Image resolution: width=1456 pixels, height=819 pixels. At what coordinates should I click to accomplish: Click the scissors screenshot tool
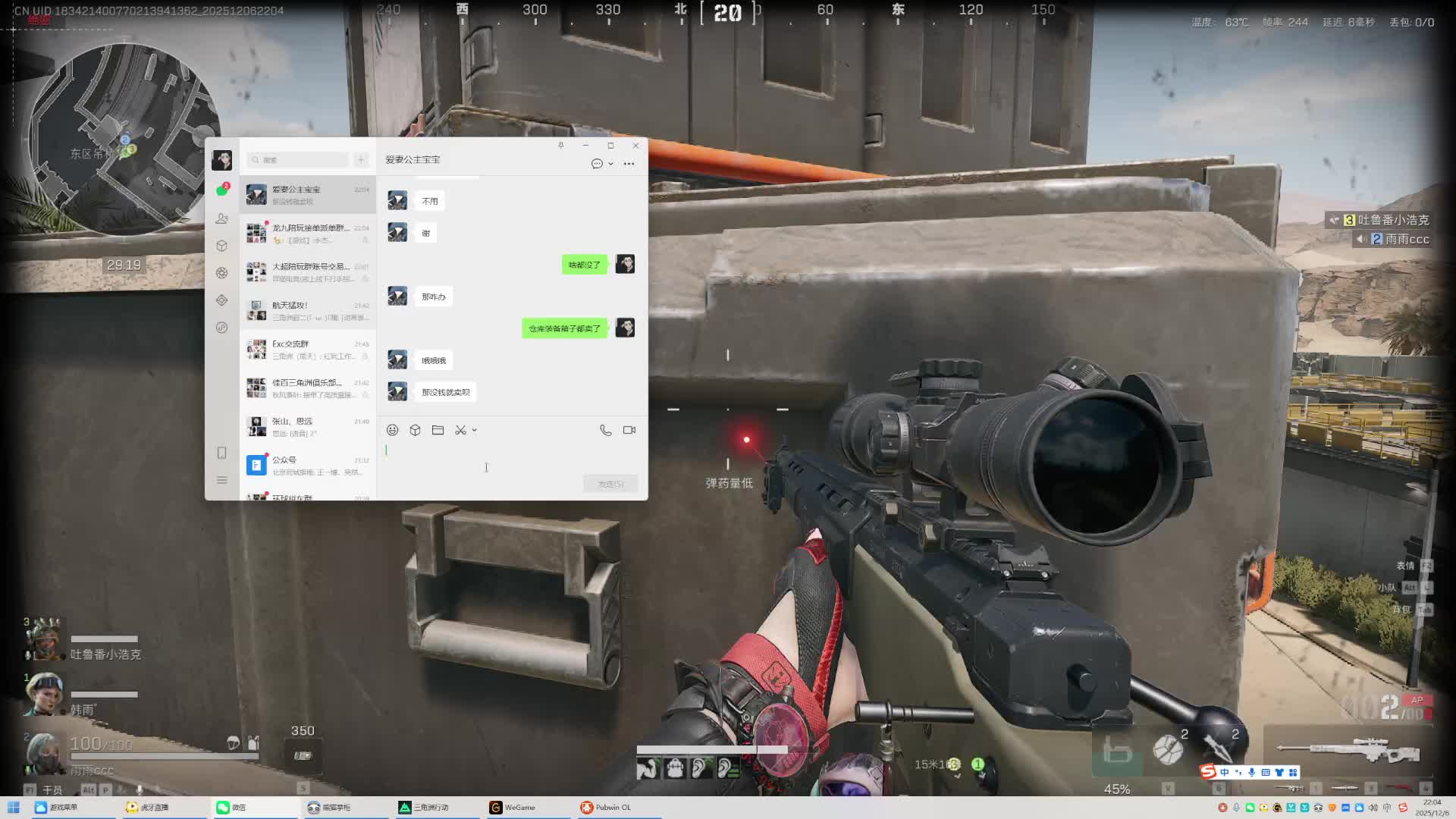tap(460, 430)
